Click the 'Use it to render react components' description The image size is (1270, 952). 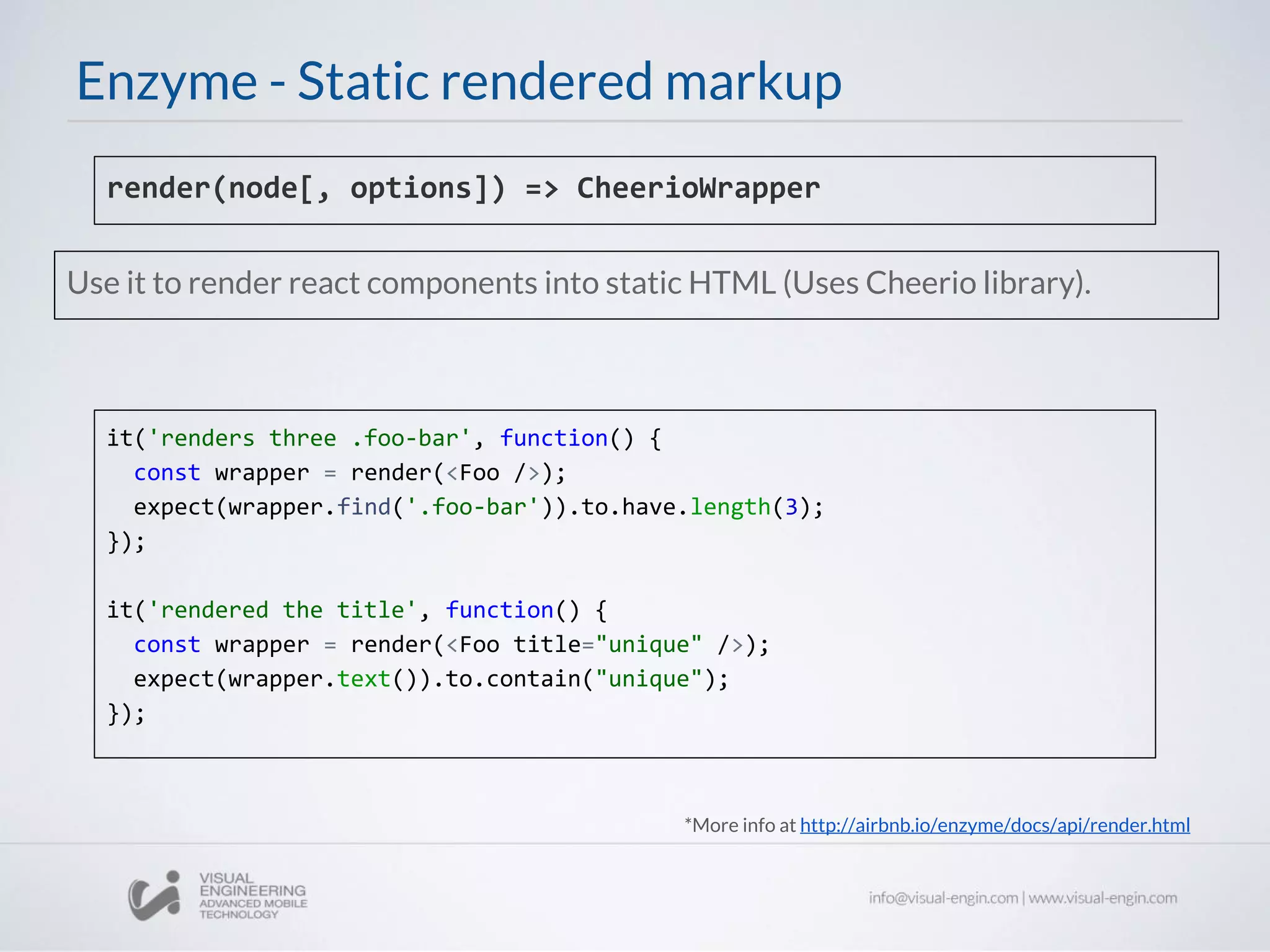tap(579, 283)
